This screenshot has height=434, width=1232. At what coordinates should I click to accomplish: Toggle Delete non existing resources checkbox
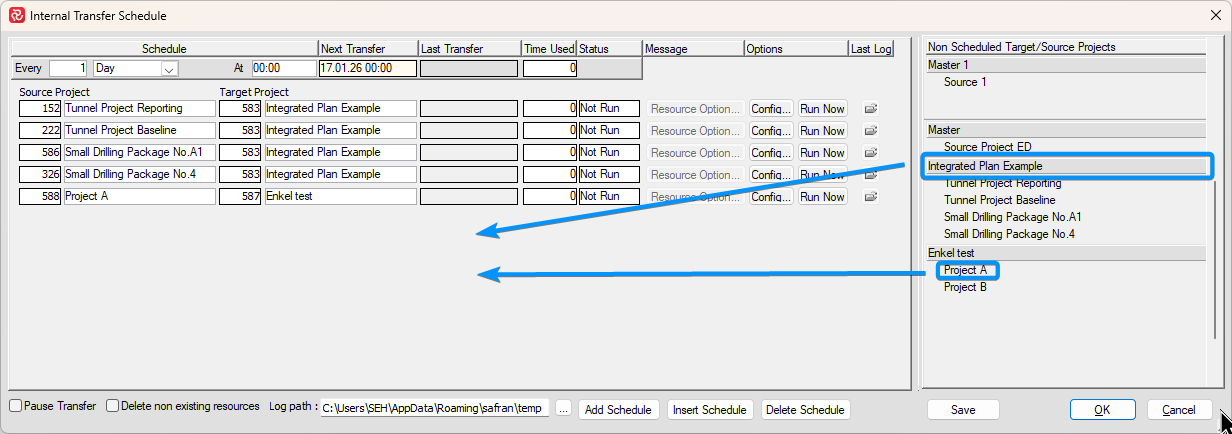click(x=113, y=406)
